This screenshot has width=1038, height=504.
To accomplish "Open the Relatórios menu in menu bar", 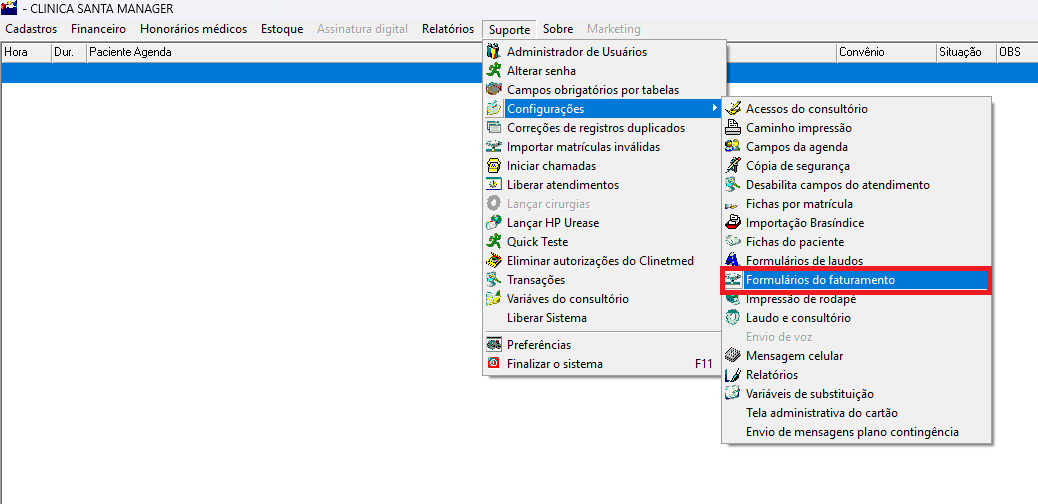I will pyautogui.click(x=448, y=29).
